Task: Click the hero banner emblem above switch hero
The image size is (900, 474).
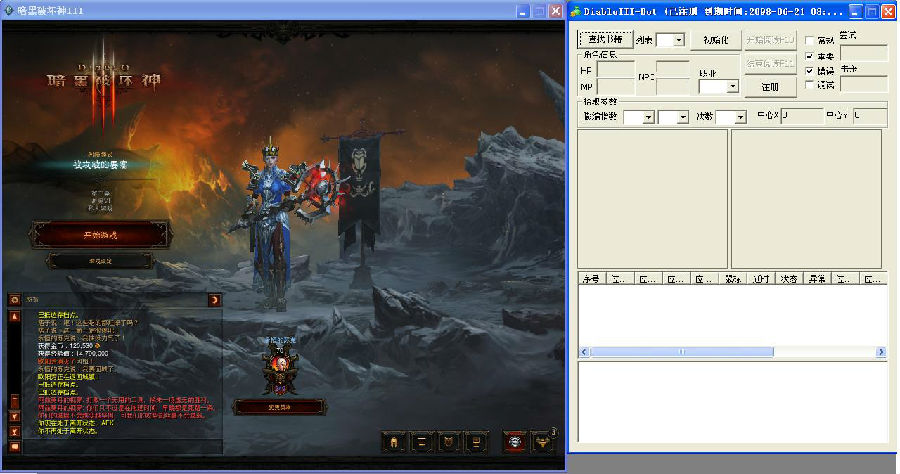Action: [x=280, y=370]
